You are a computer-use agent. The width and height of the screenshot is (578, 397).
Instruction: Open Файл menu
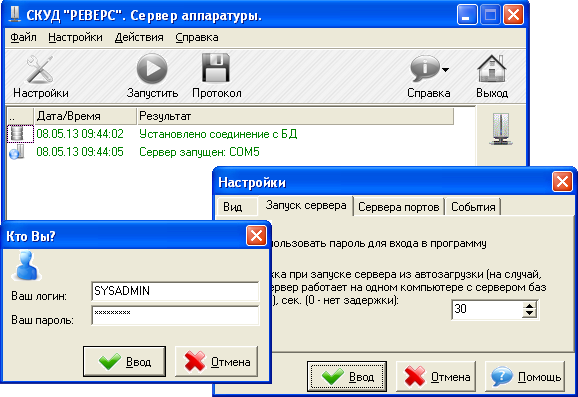click(23, 37)
